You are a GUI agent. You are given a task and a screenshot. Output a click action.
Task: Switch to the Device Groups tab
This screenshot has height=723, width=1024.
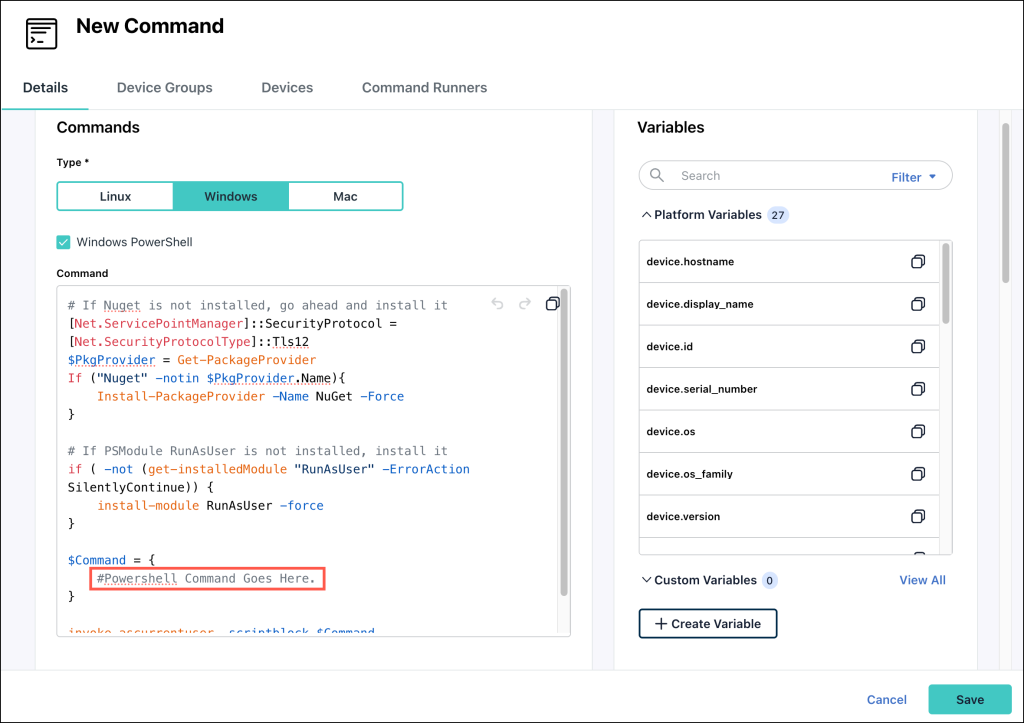tap(164, 88)
